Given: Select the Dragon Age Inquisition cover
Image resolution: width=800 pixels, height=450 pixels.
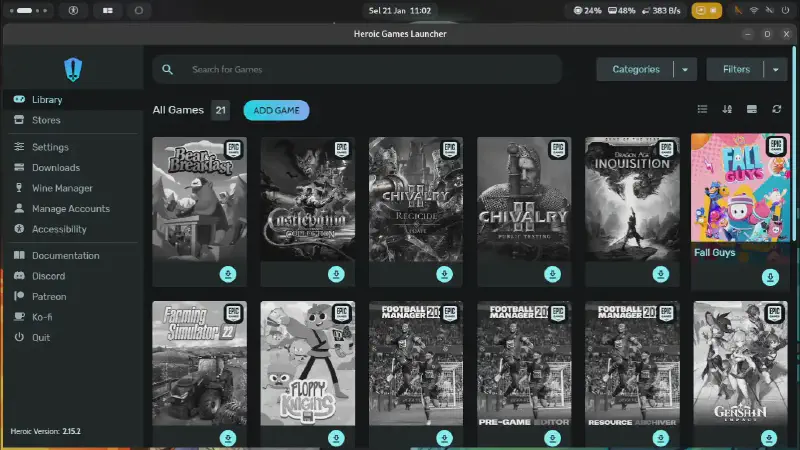Looking at the screenshot, I should (x=632, y=198).
